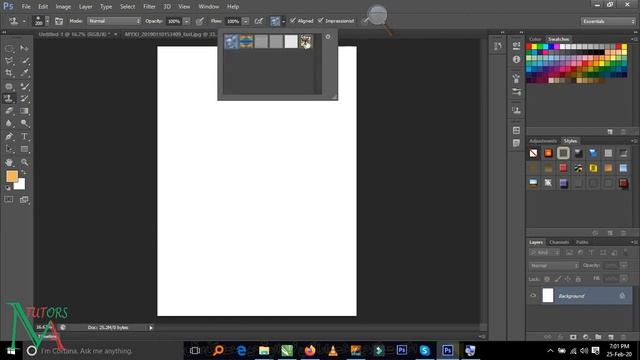Open the layer filter Kind dropdown
Image resolution: width=640 pixels, height=360 pixels.
(545, 253)
